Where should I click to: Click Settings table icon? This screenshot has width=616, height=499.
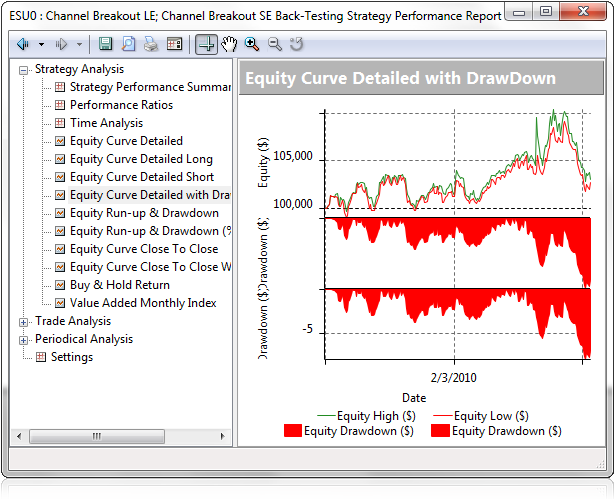(41, 357)
